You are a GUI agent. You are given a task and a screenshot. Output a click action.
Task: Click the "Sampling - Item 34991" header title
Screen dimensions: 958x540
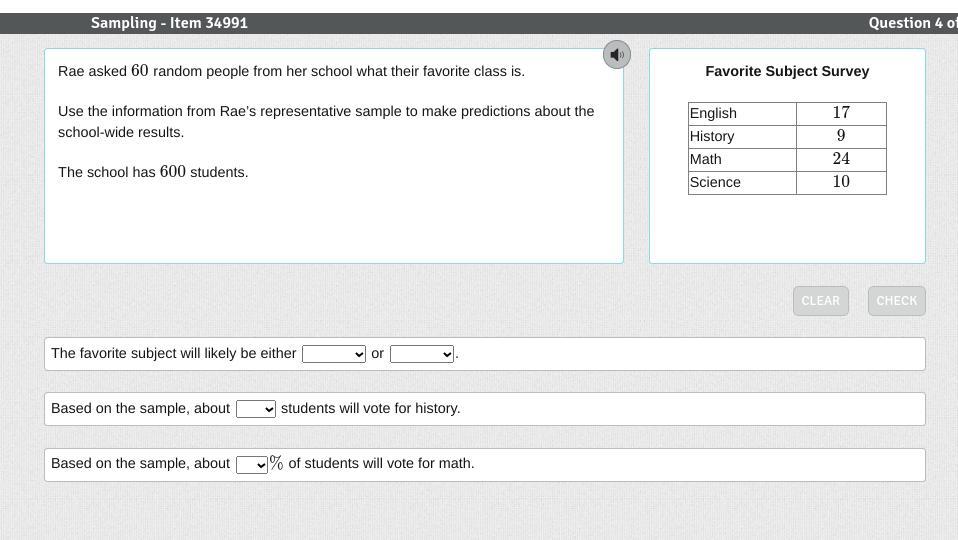click(x=169, y=23)
